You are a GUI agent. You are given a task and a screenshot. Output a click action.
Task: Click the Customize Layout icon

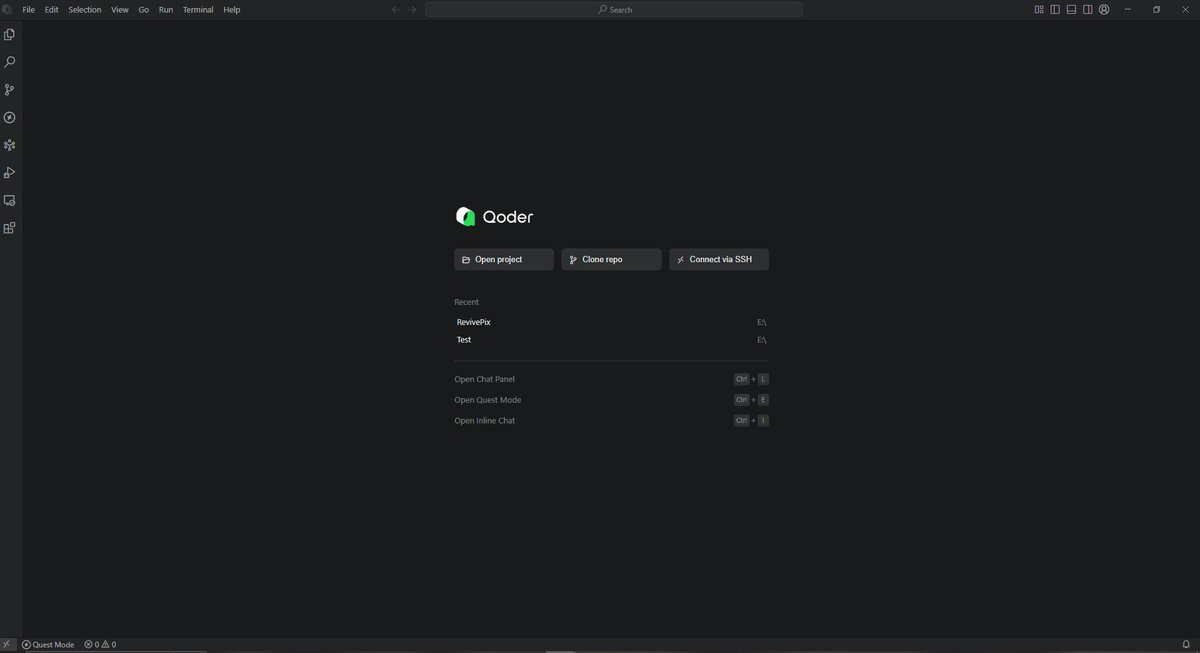1039,9
